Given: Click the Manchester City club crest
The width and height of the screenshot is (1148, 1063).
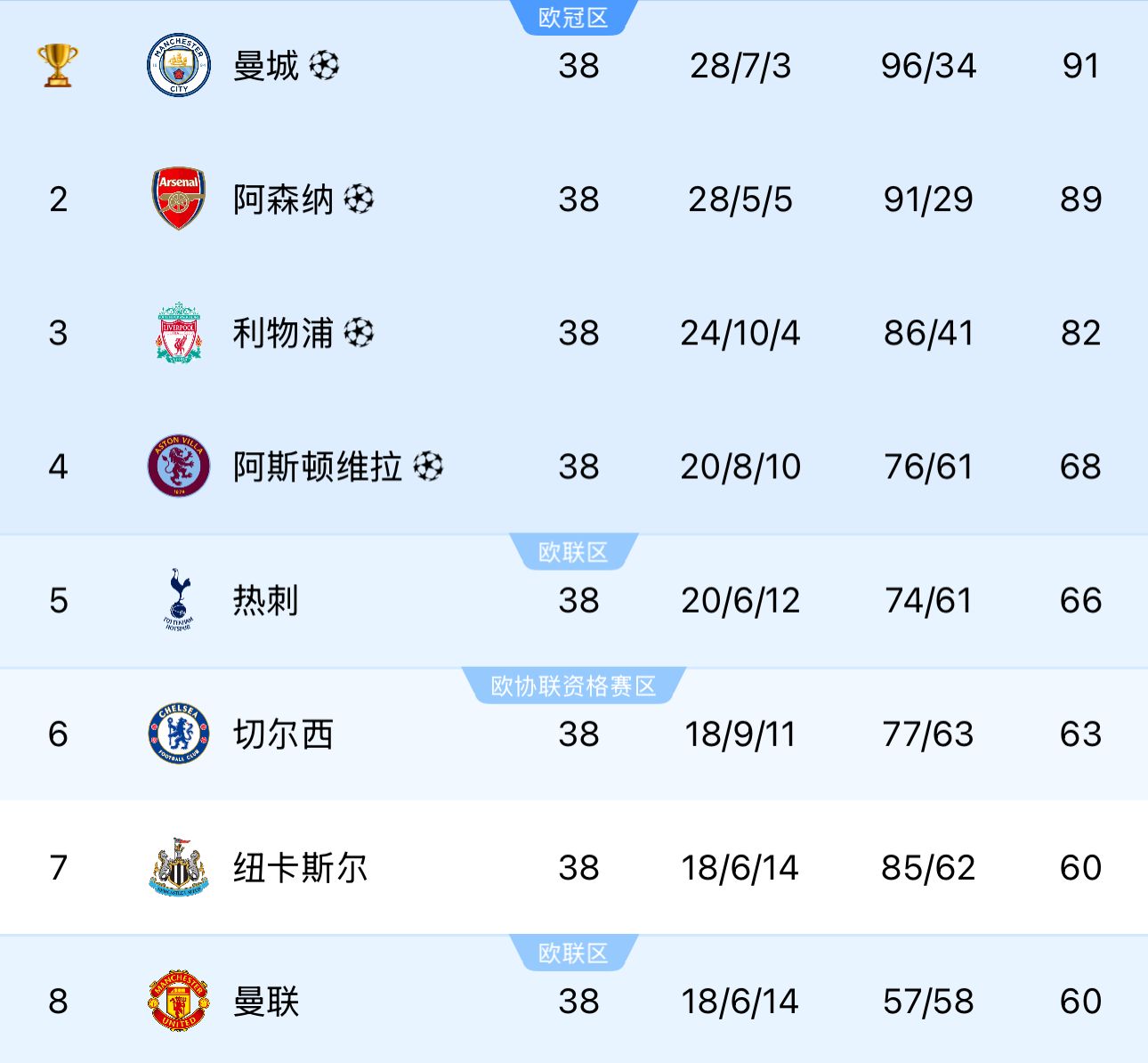Looking at the screenshot, I should 179,66.
